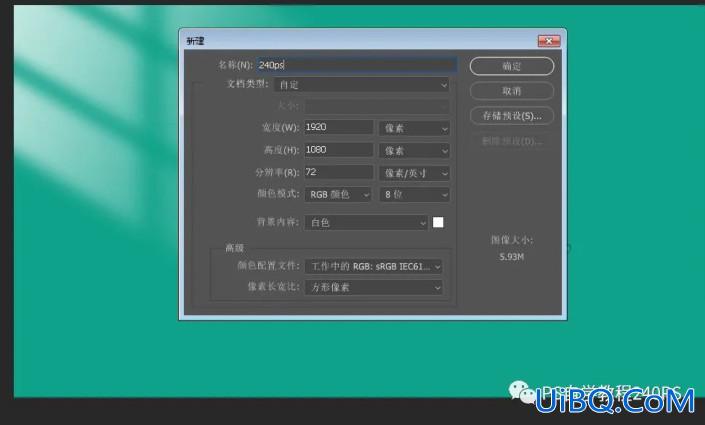Open the 像素/英寸 resolution unit dropdown
This screenshot has height=425, width=705.
coord(414,173)
